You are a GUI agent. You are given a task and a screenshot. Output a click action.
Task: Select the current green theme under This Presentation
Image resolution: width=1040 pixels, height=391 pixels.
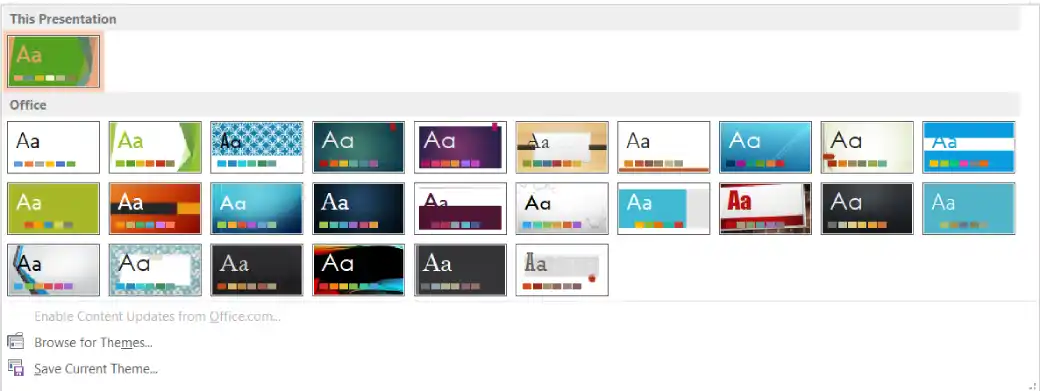tap(54, 62)
